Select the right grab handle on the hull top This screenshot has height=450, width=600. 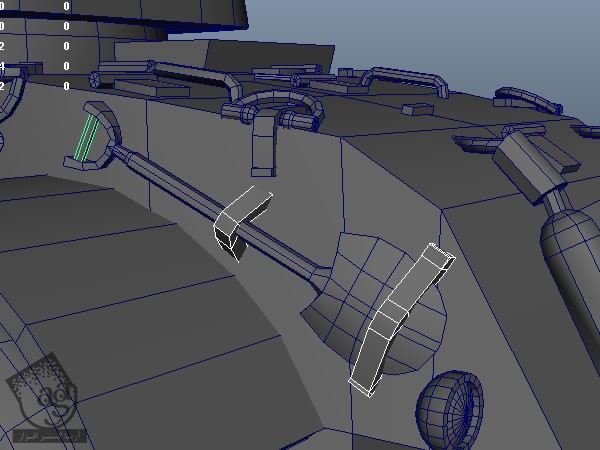click(398, 78)
